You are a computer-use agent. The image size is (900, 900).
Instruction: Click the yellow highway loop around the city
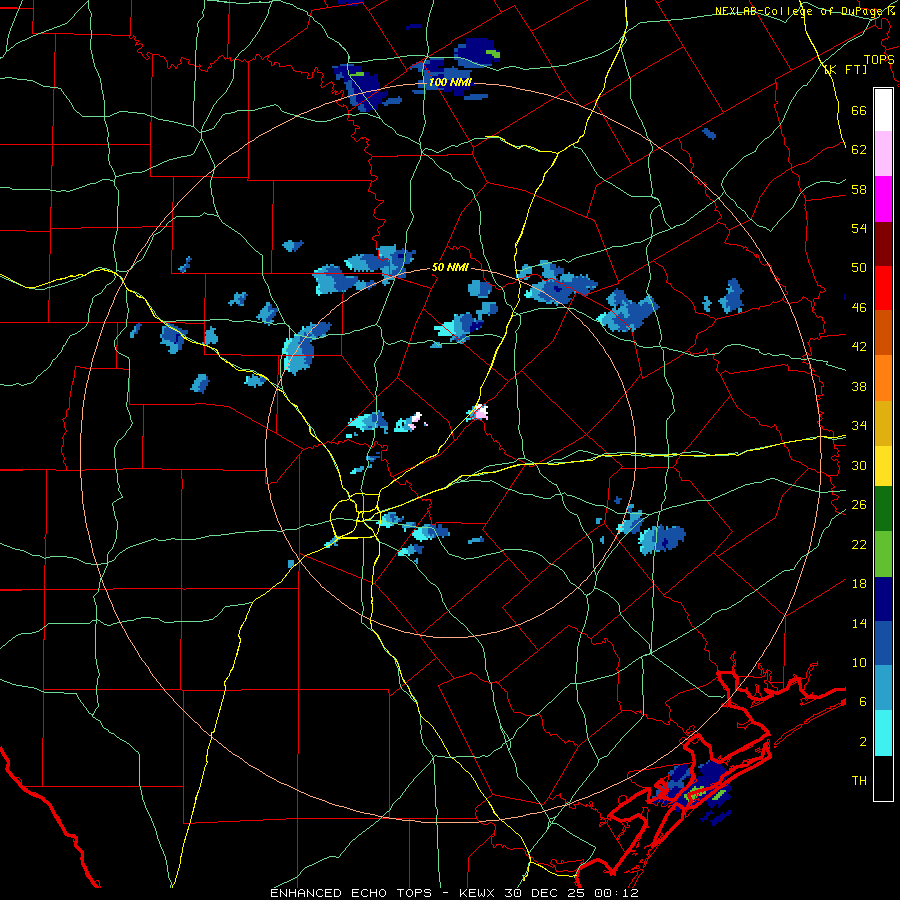pos(354,518)
